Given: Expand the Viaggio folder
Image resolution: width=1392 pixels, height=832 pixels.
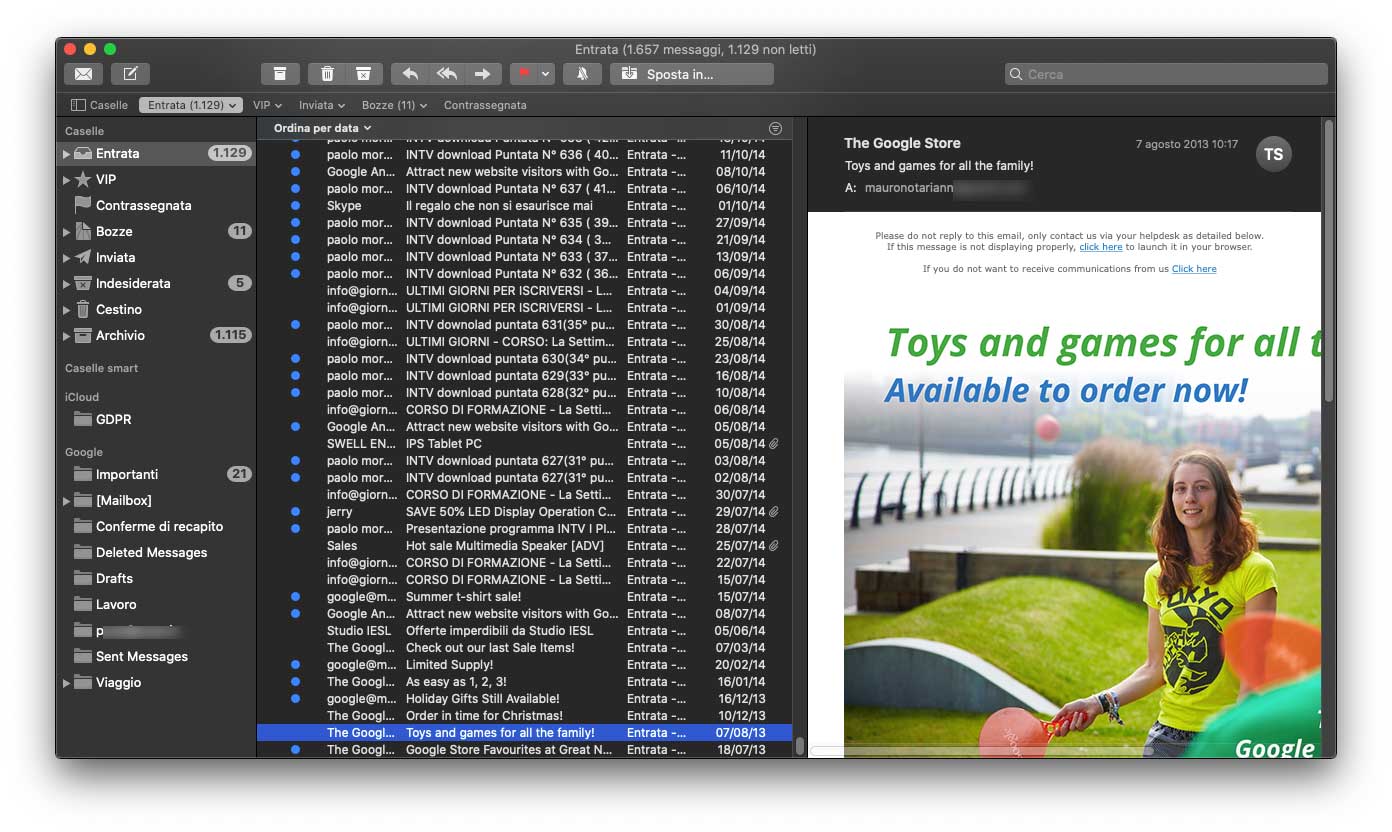Looking at the screenshot, I should pos(66,683).
